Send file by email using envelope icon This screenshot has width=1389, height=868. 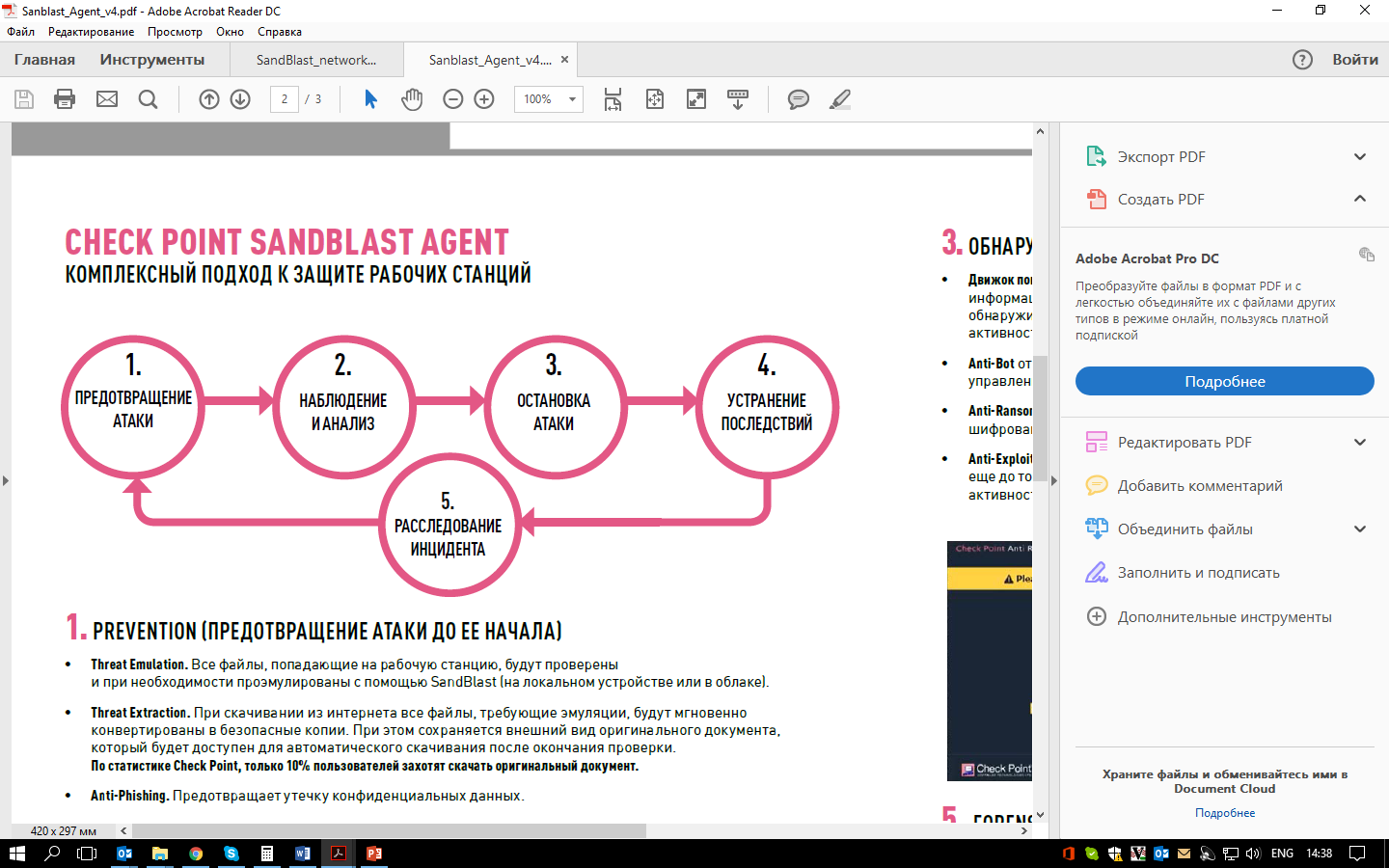(107, 99)
